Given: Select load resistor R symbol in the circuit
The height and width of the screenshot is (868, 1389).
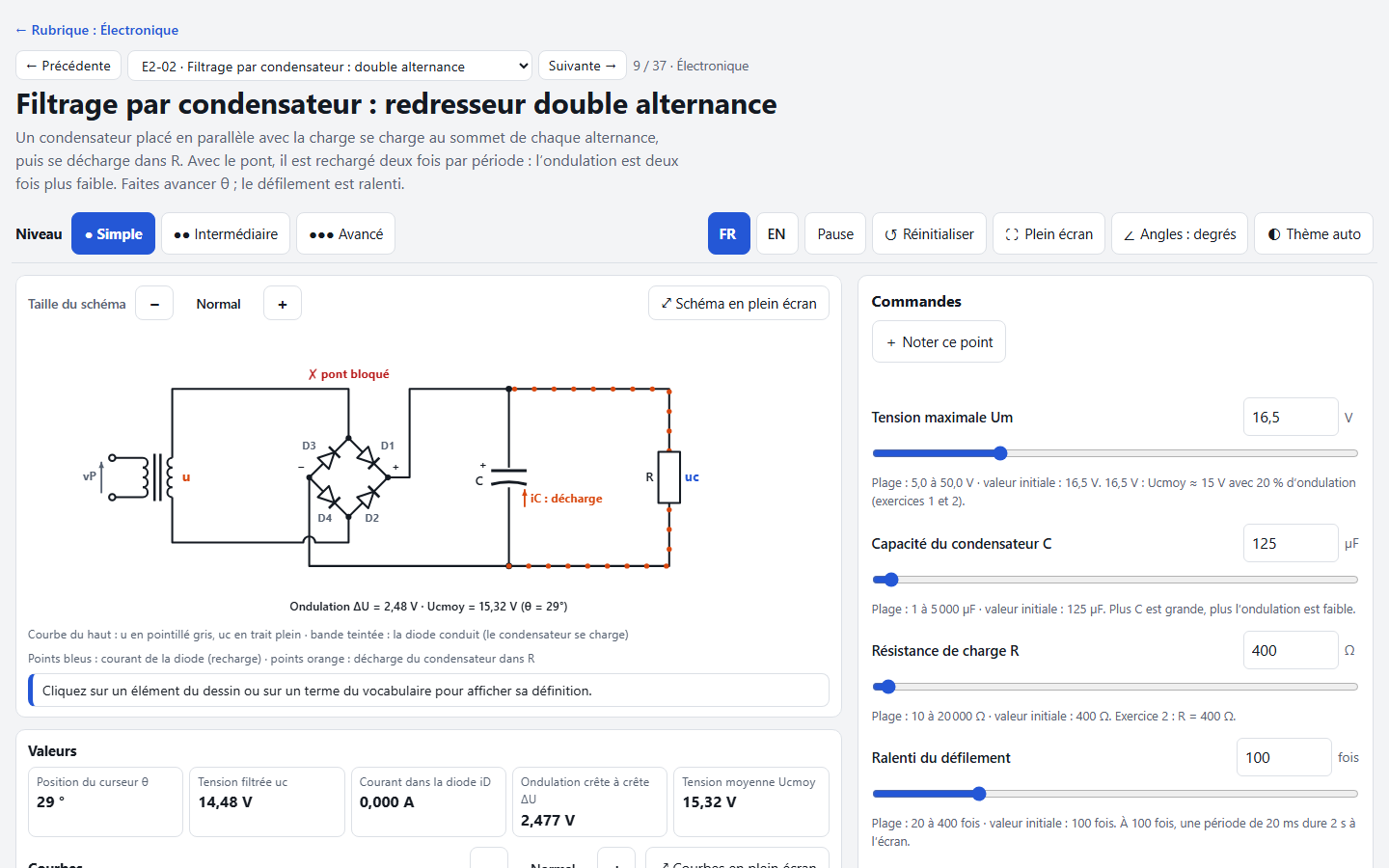Looking at the screenshot, I should pyautogui.click(x=669, y=476).
